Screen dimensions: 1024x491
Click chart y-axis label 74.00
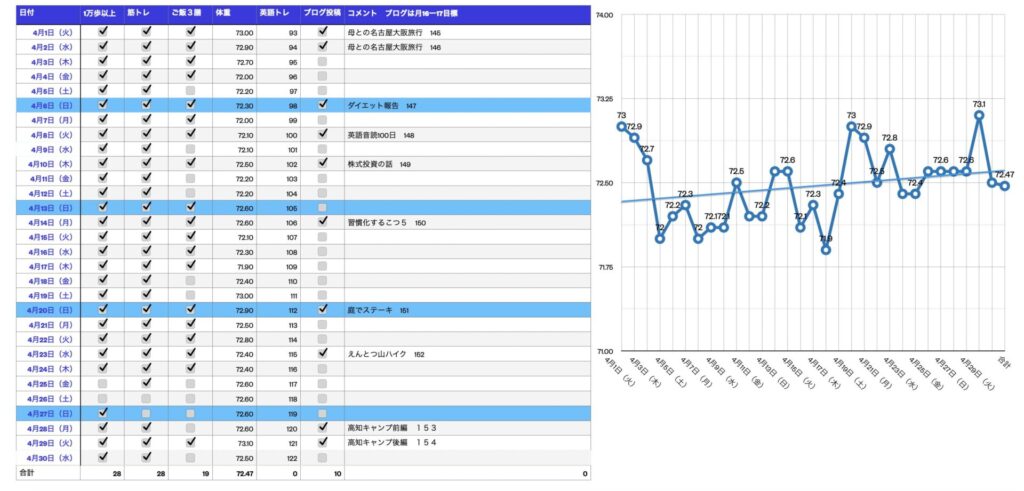(x=605, y=14)
